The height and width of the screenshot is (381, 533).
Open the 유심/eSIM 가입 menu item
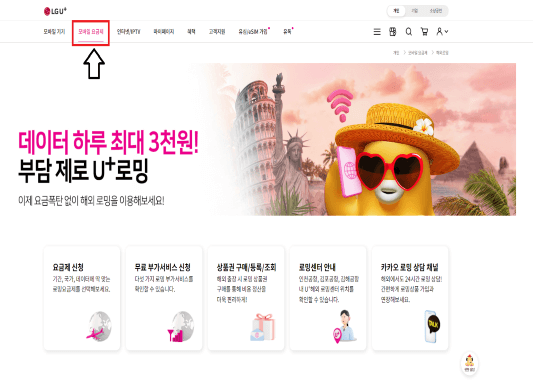tap(253, 32)
